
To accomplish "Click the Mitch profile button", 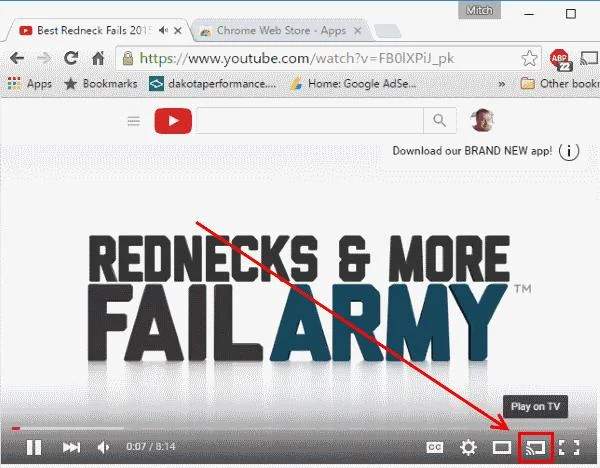I will pos(479,11).
